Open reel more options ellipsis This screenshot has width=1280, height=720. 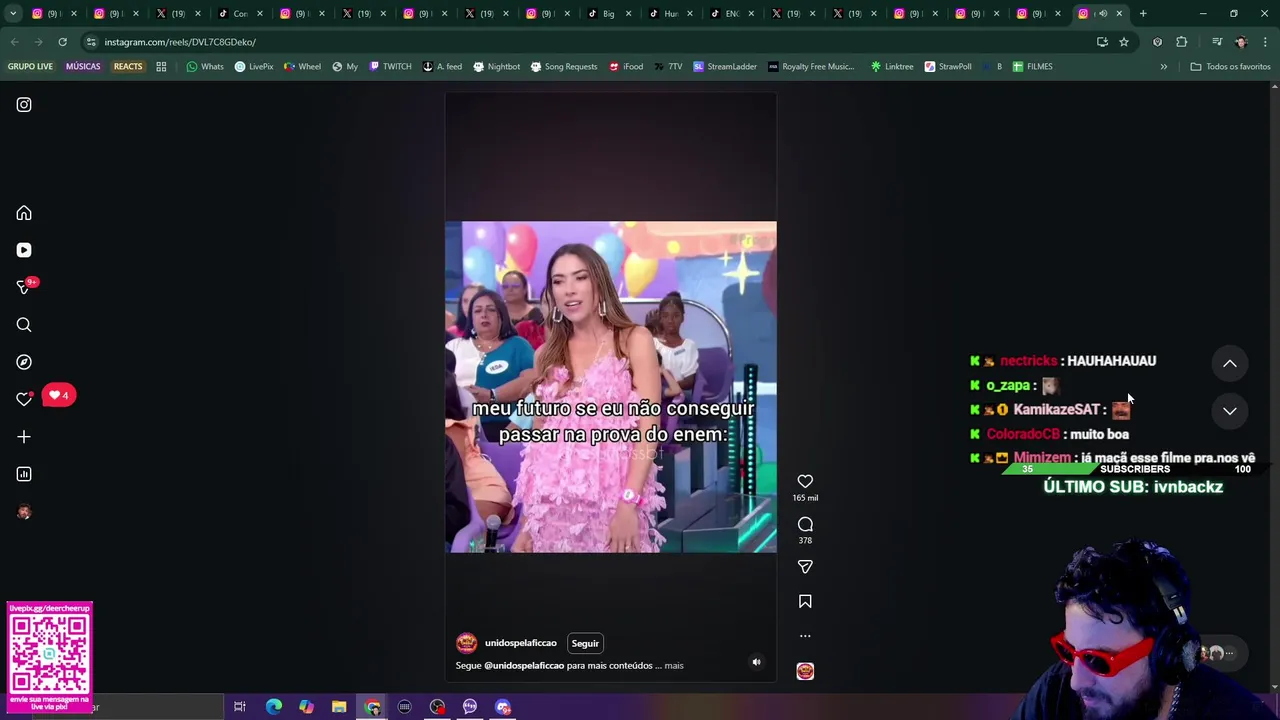805,636
